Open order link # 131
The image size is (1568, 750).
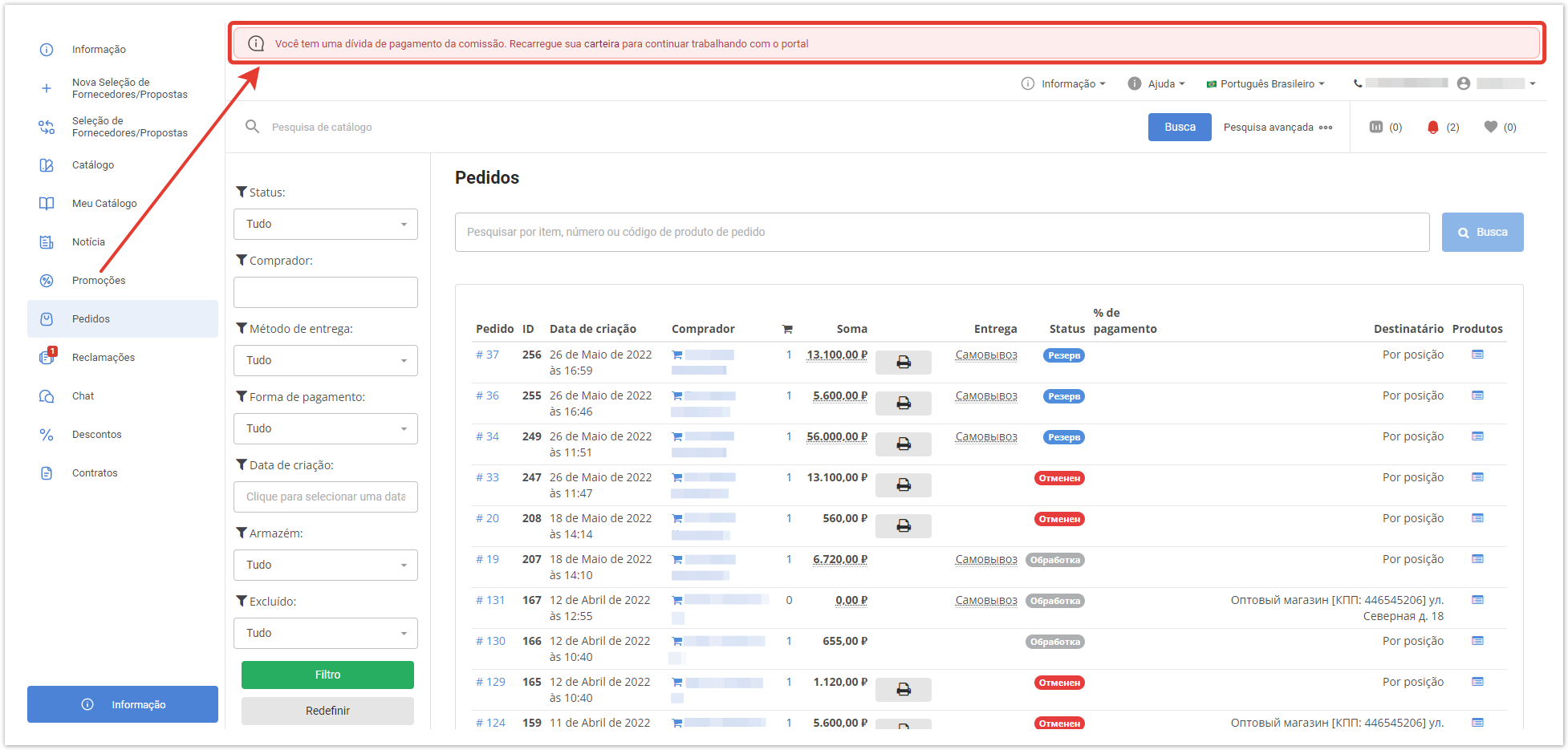tap(489, 600)
